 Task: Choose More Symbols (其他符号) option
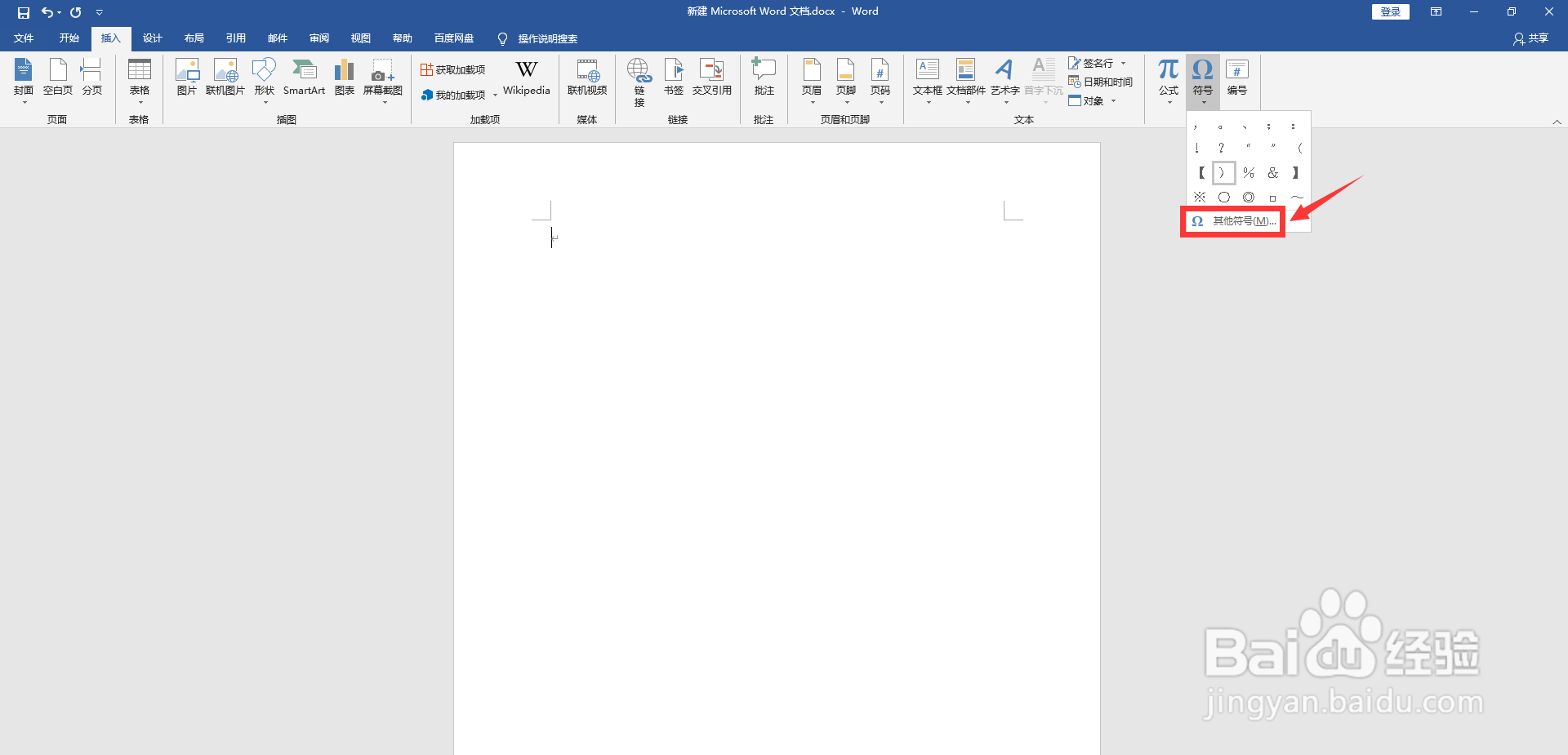(x=1233, y=221)
